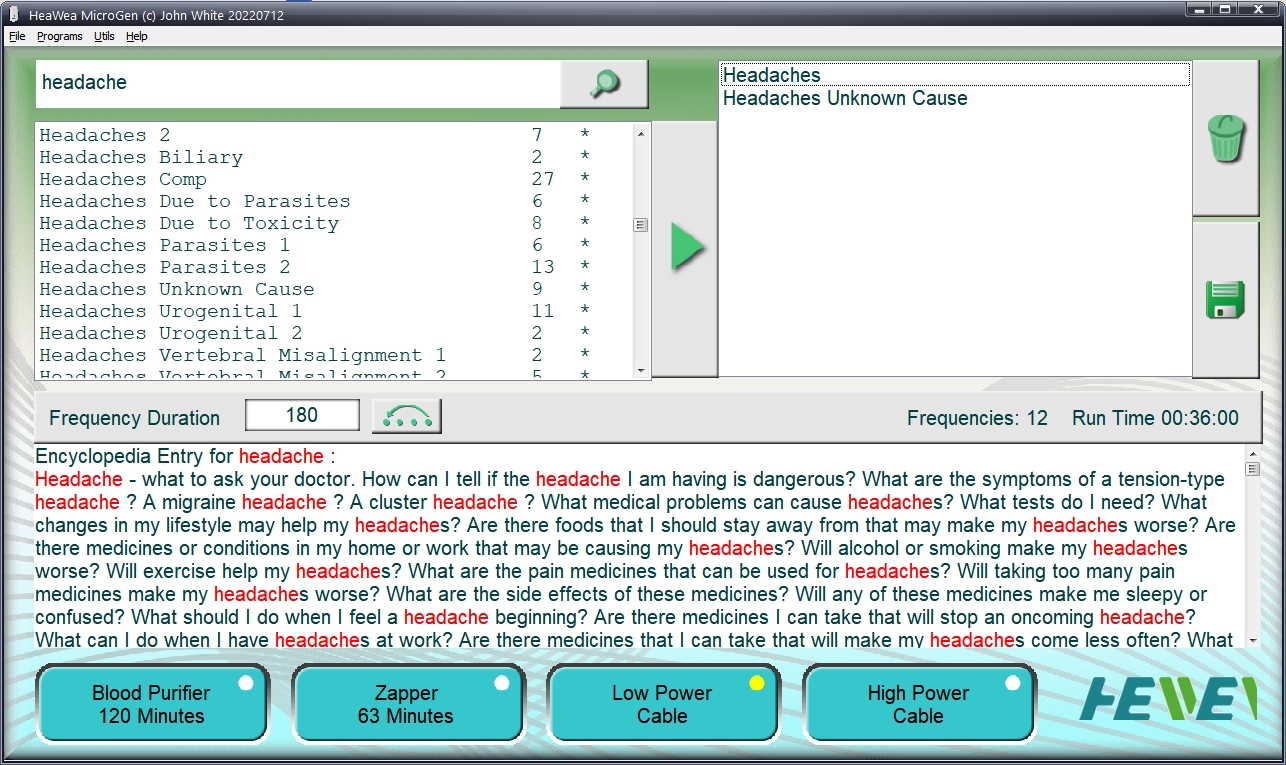The image size is (1286, 765).
Task: Open the Programs menu
Action: point(60,36)
